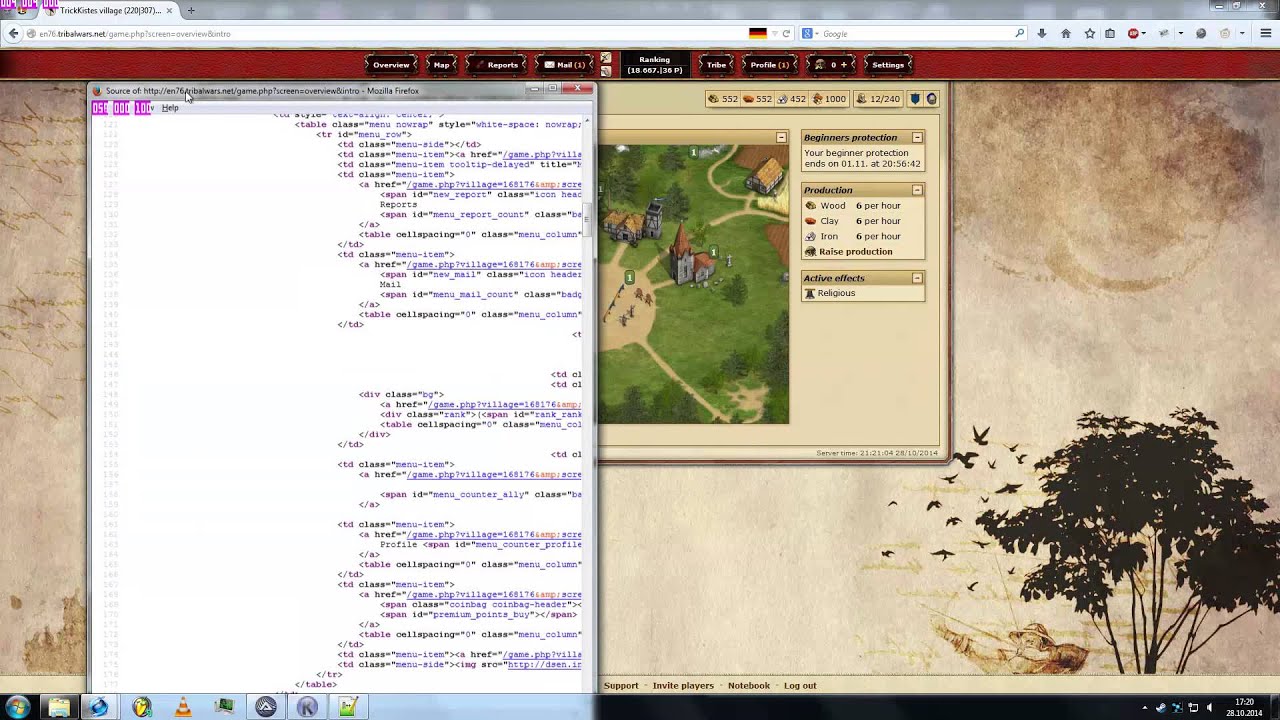Open the Support footer link
Screen dimensions: 1280x720
[621, 686]
